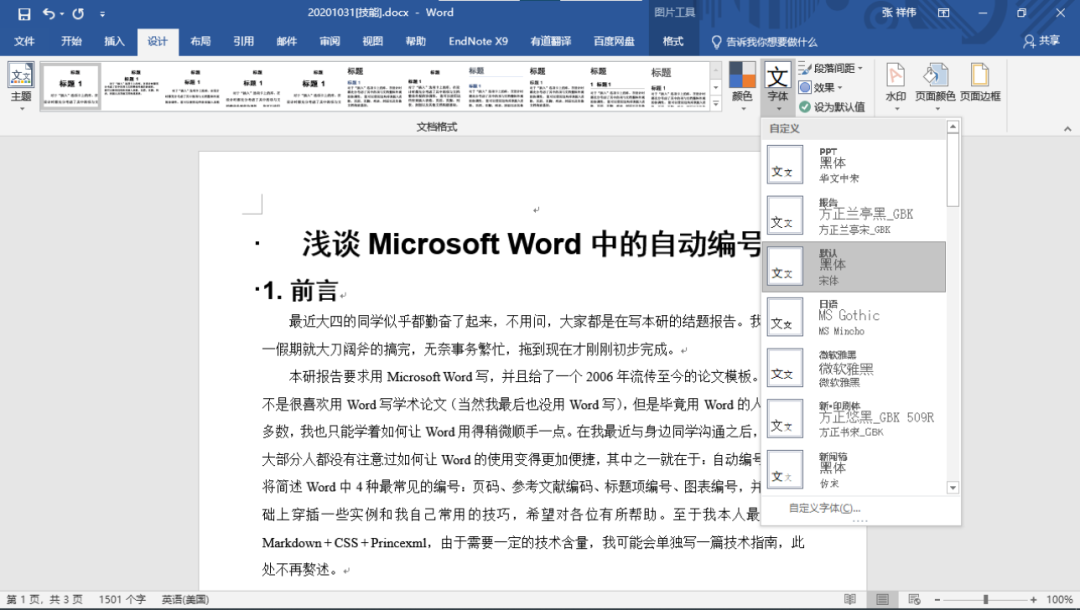Switch to the View (视图) tab
The image size is (1080, 610).
(x=373, y=41)
